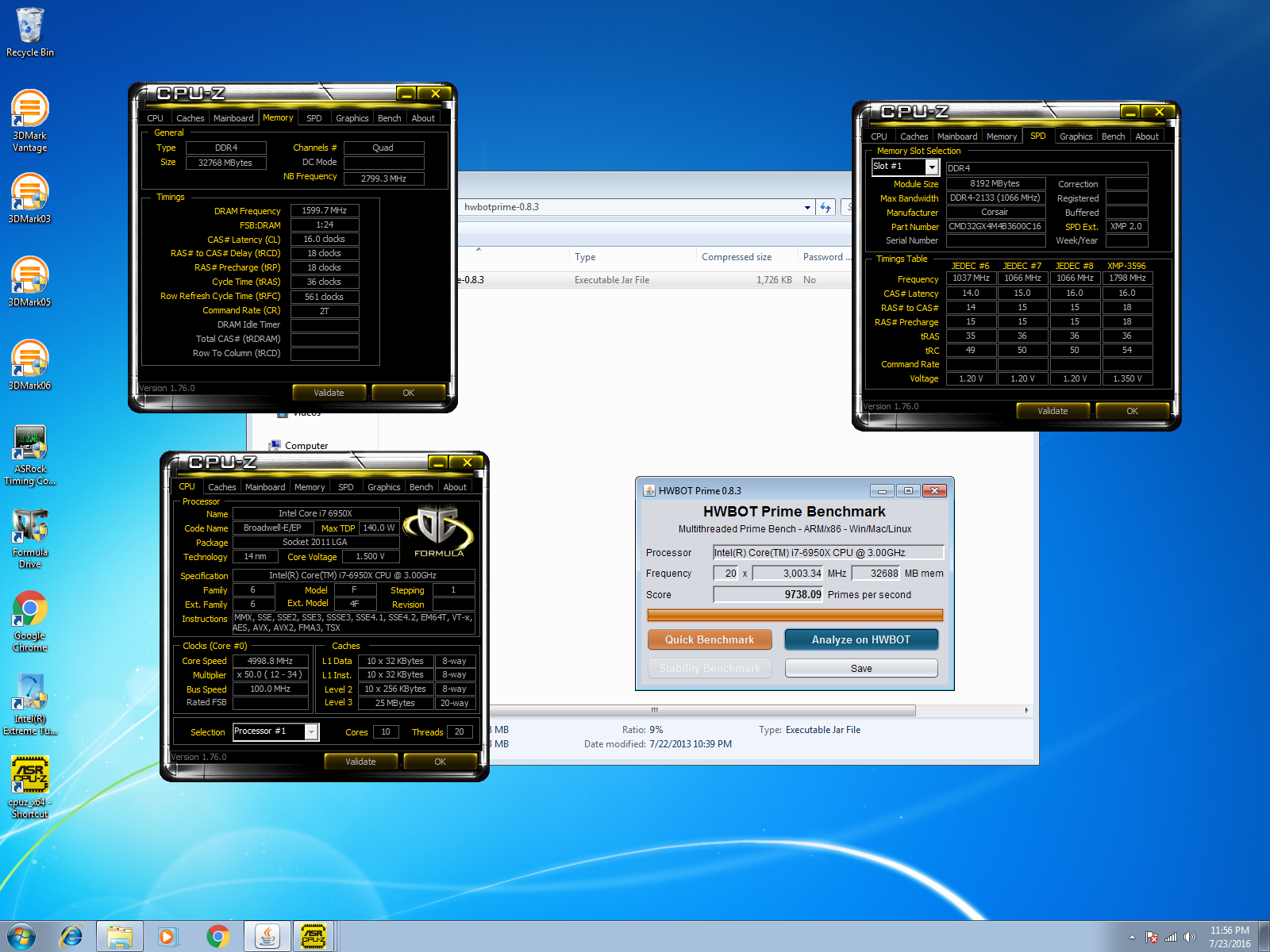Click Save in HWBOT Prime
The width and height of the screenshot is (1270, 952).
tap(861, 668)
